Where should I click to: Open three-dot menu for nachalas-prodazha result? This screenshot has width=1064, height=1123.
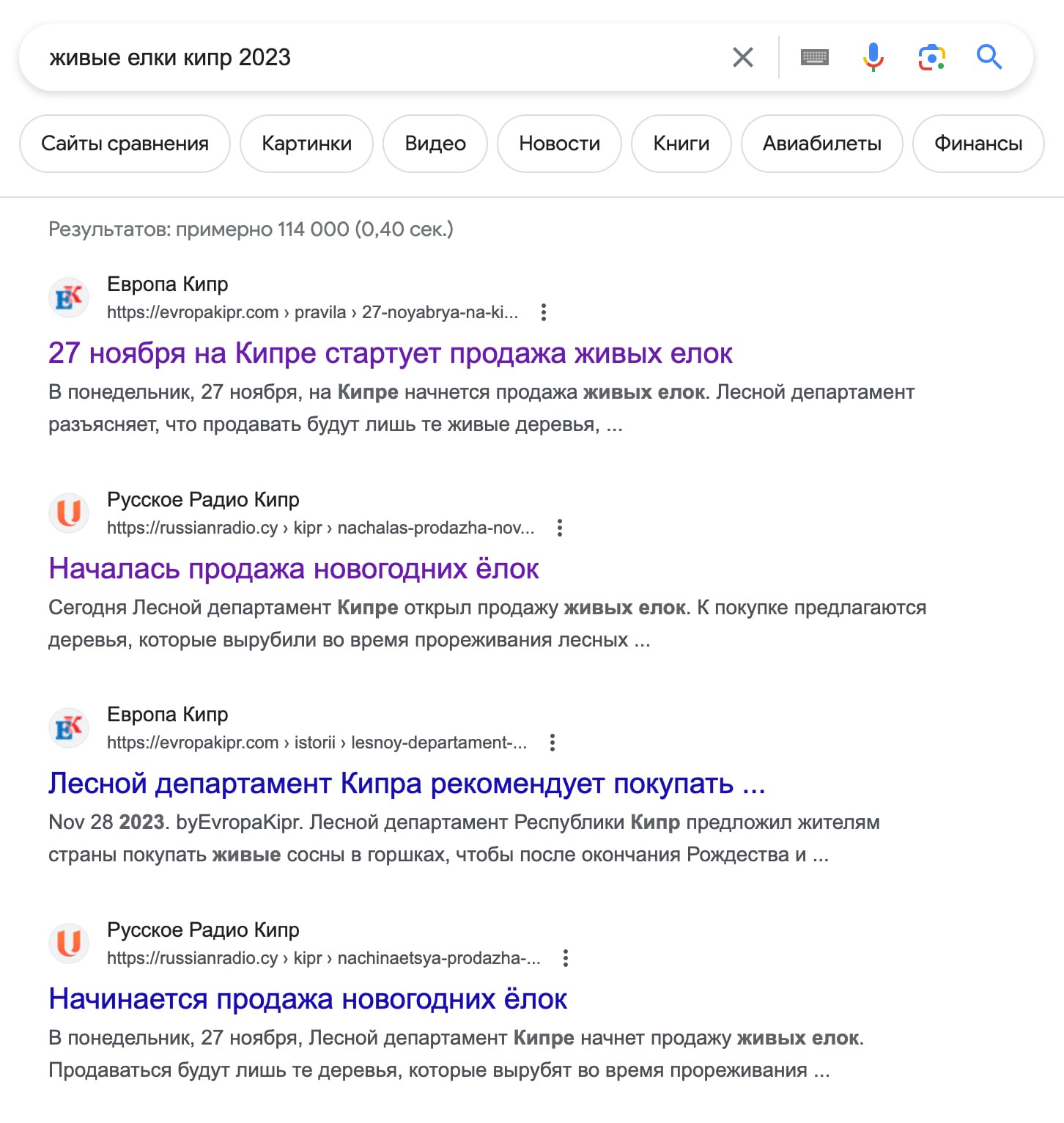[x=559, y=528]
